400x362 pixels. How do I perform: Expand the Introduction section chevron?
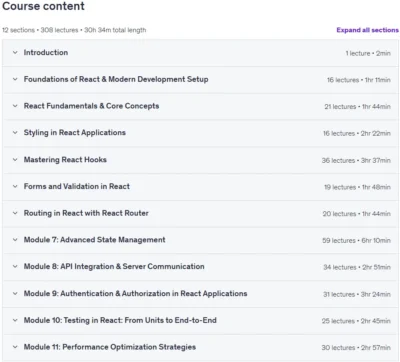coord(15,52)
